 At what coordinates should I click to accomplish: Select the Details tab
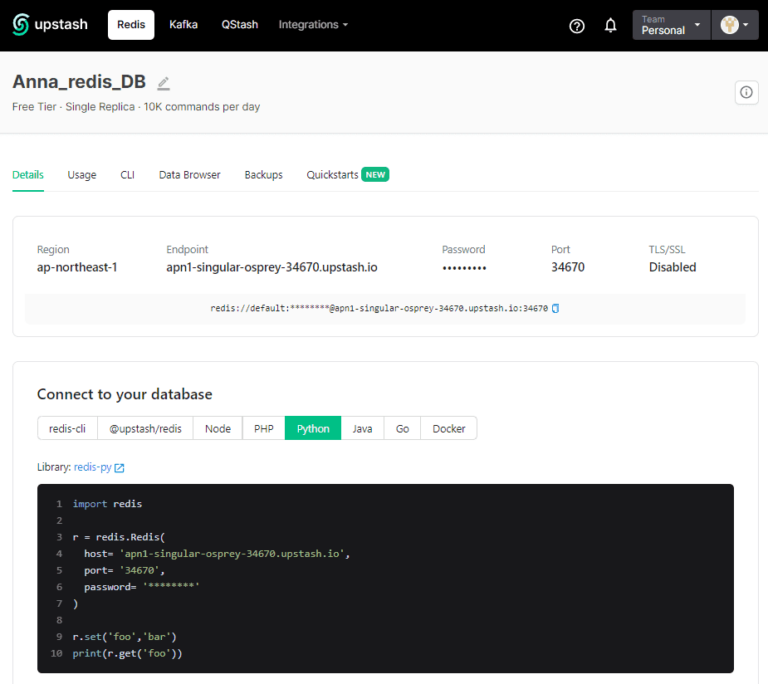tap(28, 175)
